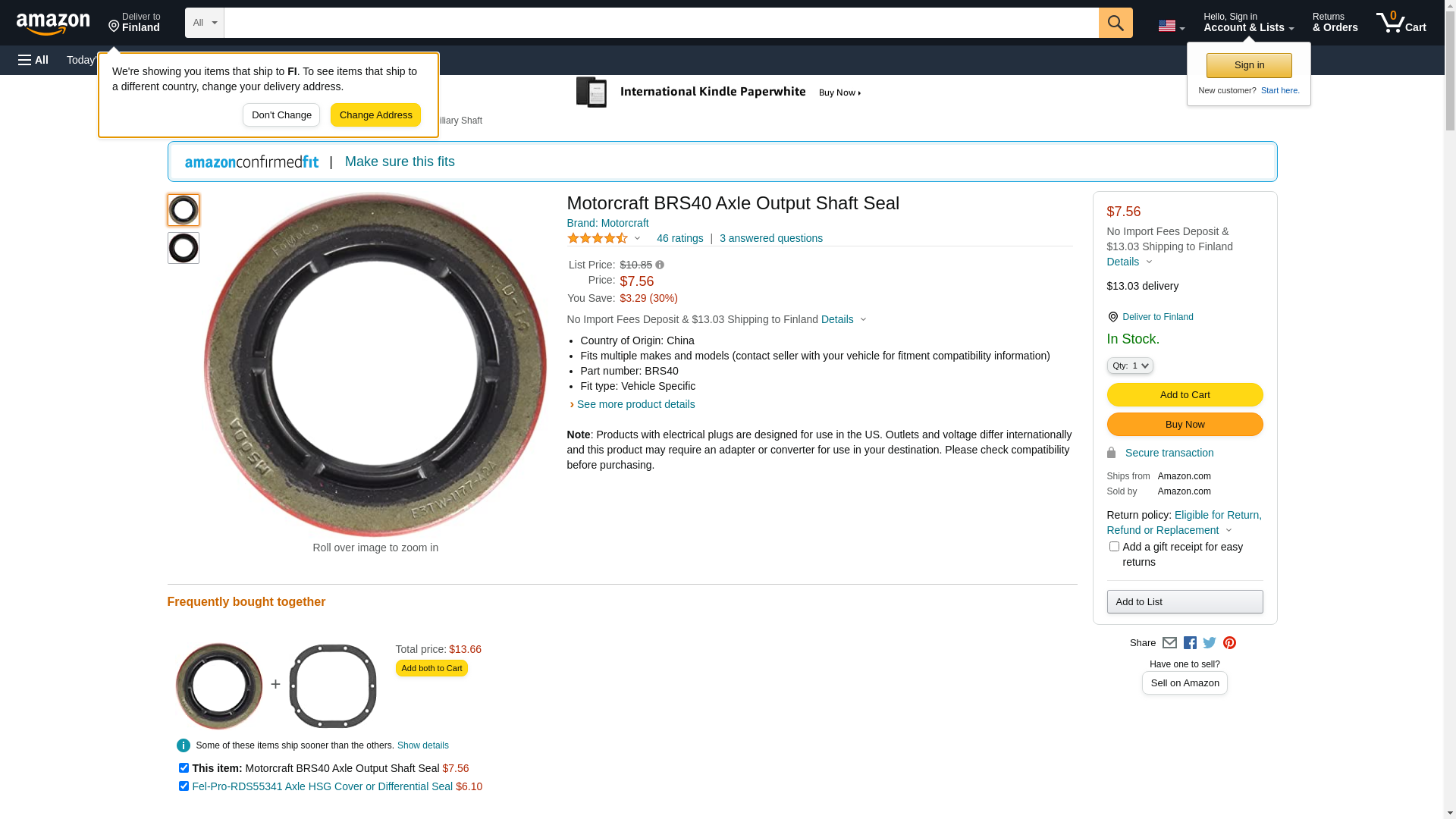Click the Add to Cart button
Viewport: 1456px width, 819px height.
click(x=1185, y=395)
